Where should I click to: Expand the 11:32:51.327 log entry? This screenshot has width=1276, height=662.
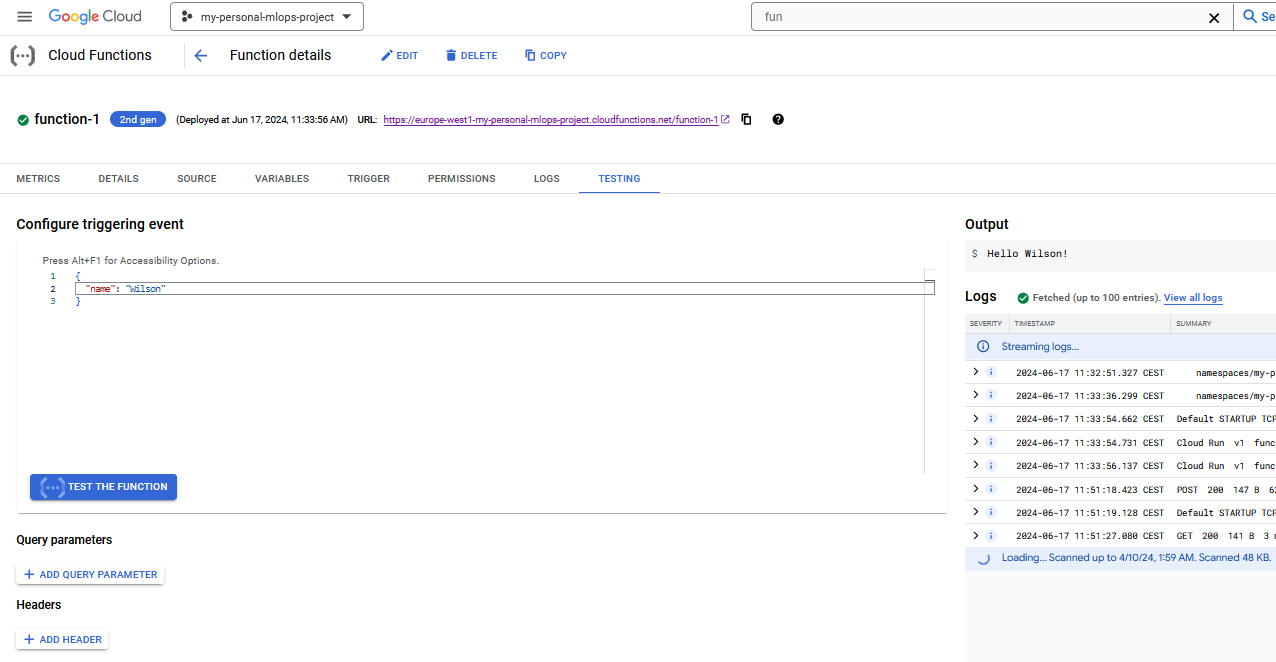[x=976, y=372]
